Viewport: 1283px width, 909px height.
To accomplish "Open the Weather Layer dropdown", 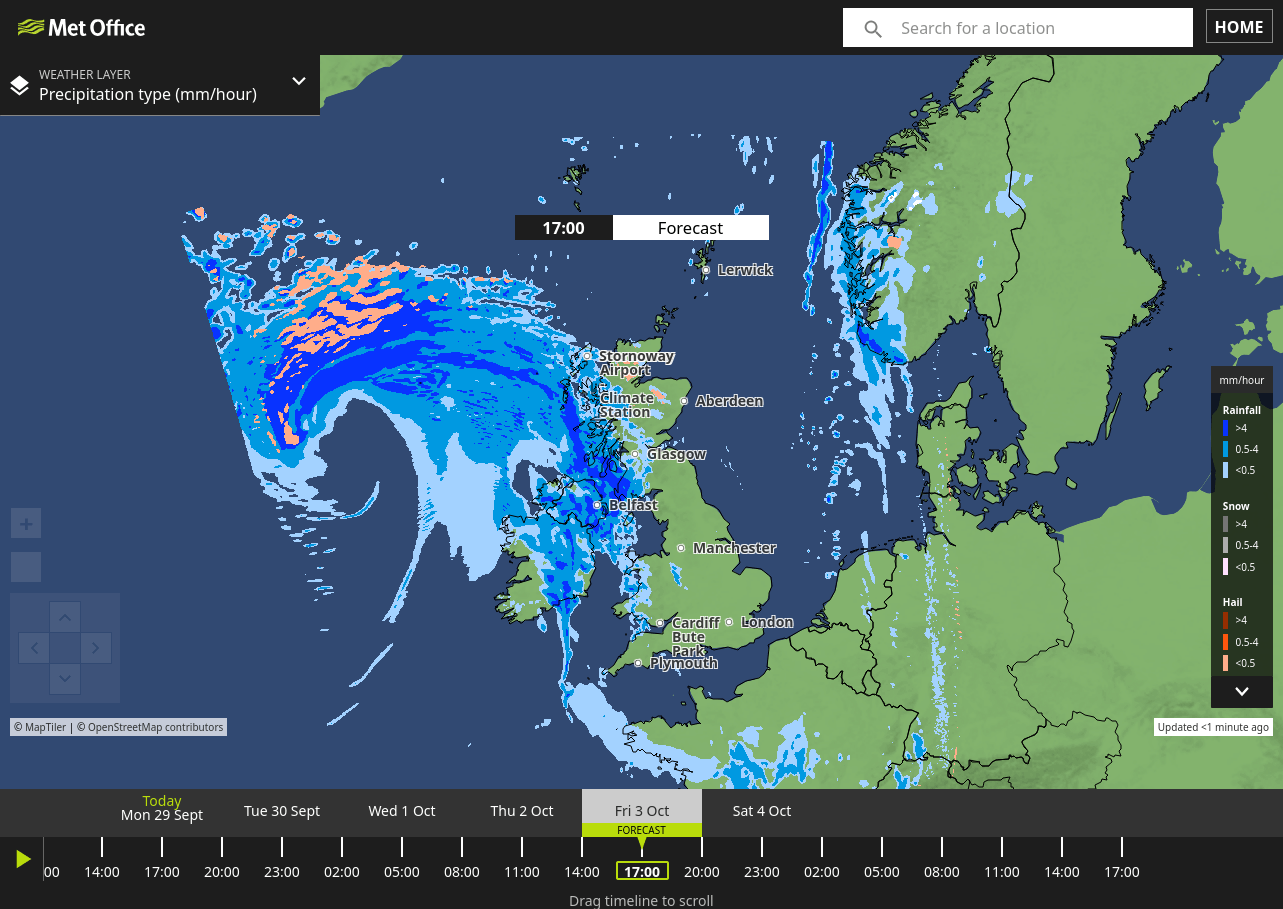I will click(x=298, y=82).
